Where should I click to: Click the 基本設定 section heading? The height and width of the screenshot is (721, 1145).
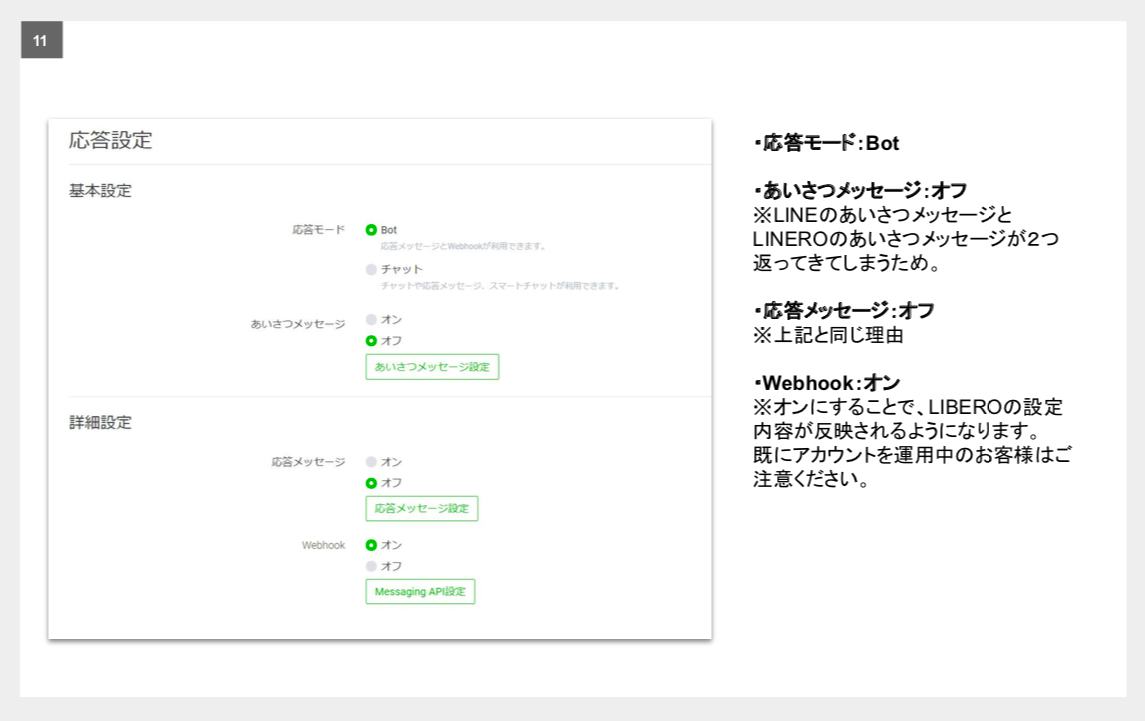[x=100, y=191]
